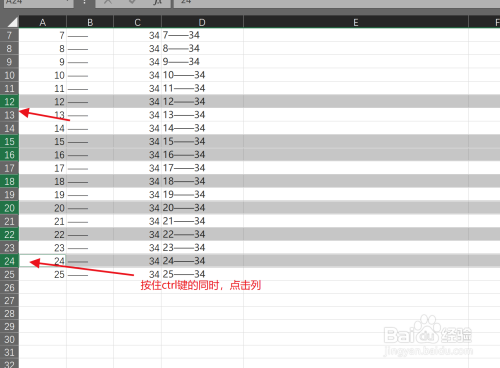Click highlighted row header 22
Viewport: 500px width, 368px height.
click(x=9, y=234)
